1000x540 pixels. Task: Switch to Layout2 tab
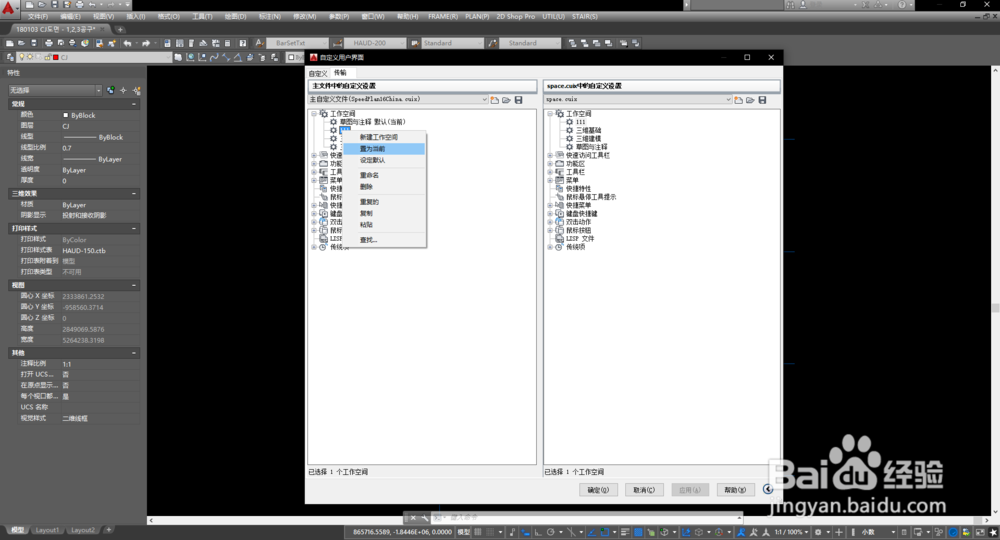pos(82,530)
